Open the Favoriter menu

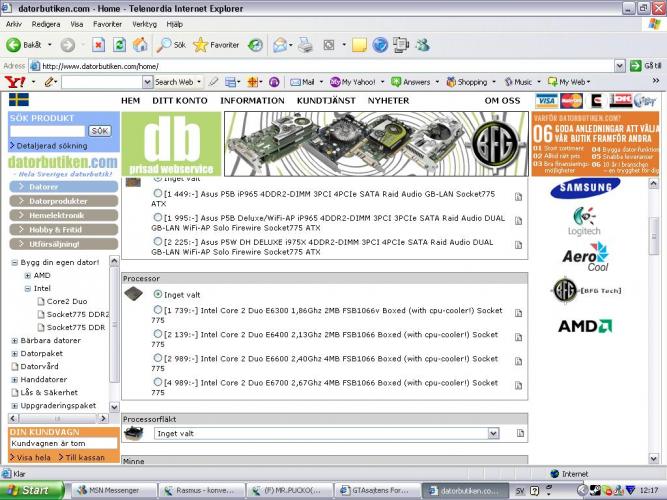click(107, 23)
